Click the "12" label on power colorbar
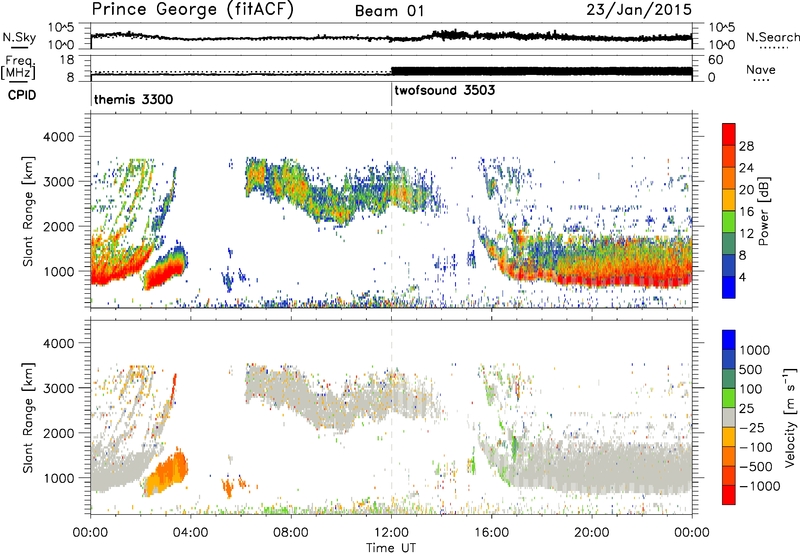The height and width of the screenshot is (554, 800). 746,234
